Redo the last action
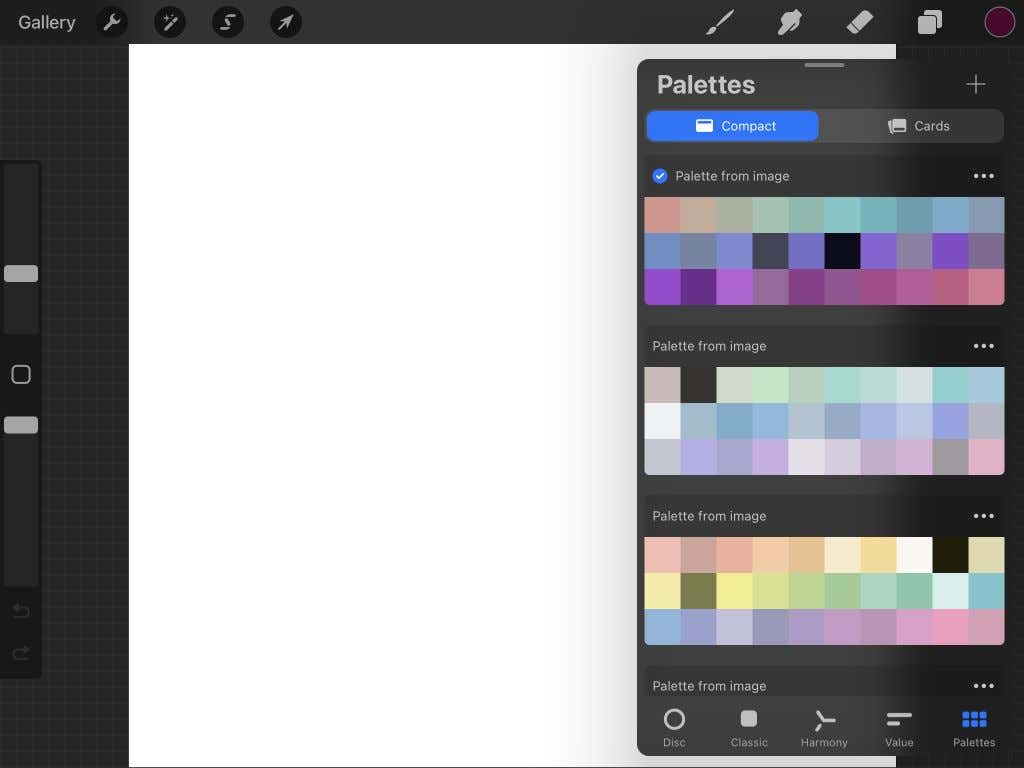The image size is (1024, 768). click(x=21, y=653)
